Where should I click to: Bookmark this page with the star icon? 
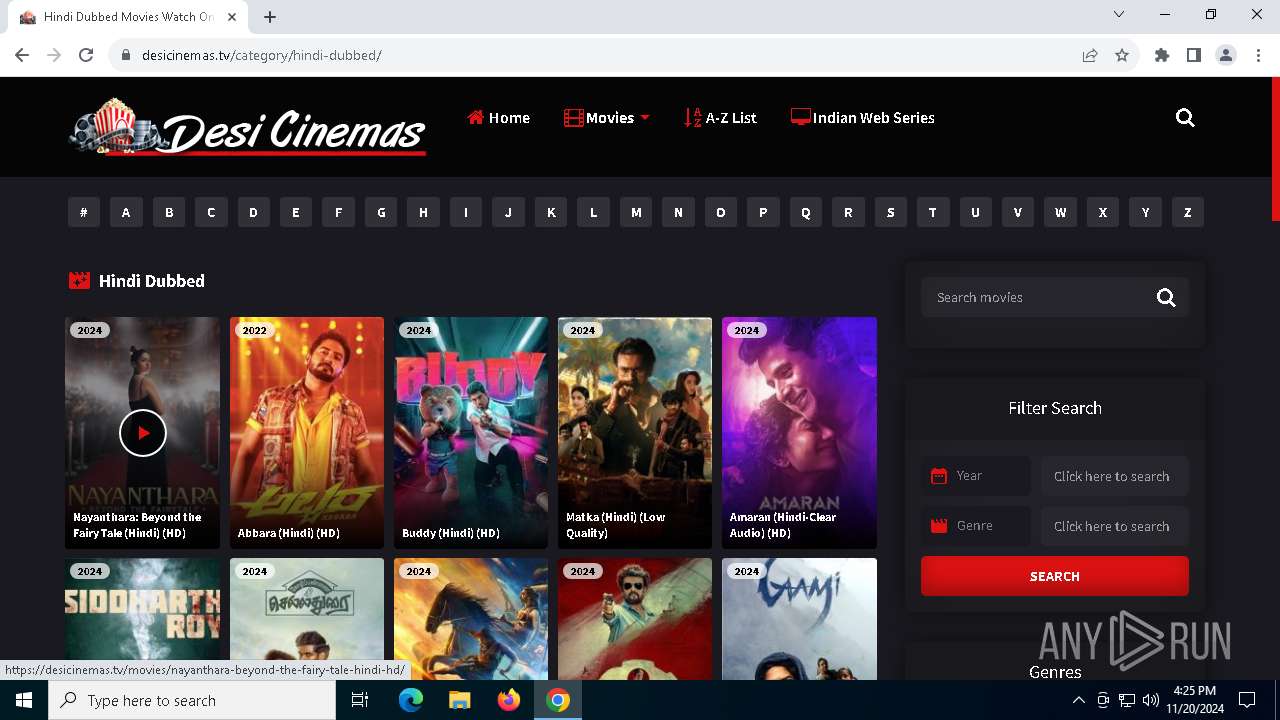(1122, 55)
